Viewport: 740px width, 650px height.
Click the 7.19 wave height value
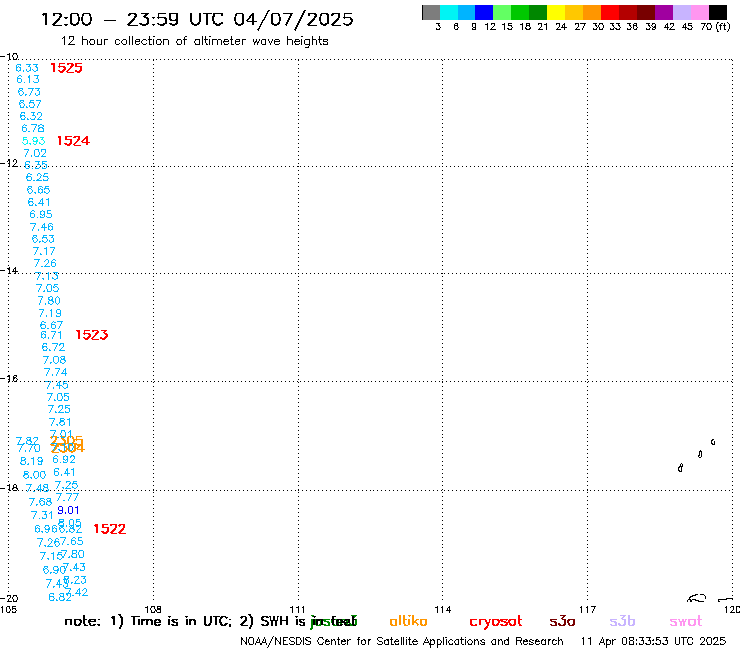pos(50,313)
